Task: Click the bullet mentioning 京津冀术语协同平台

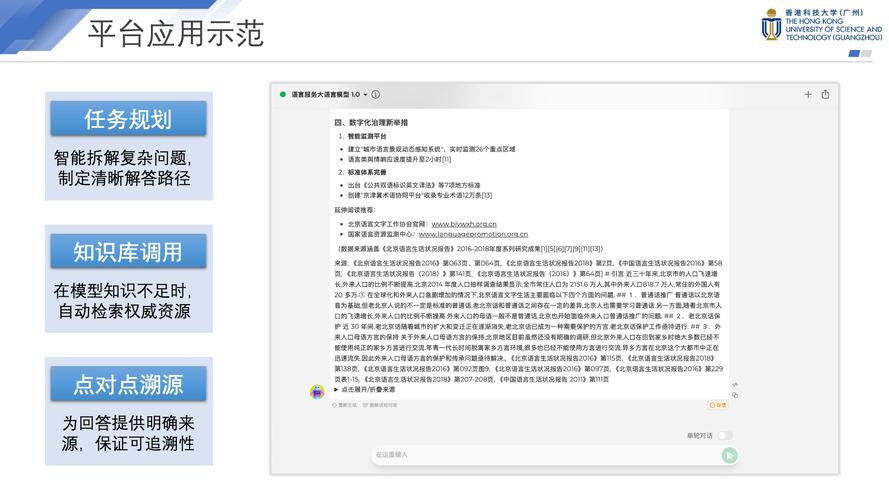Action: click(420, 196)
